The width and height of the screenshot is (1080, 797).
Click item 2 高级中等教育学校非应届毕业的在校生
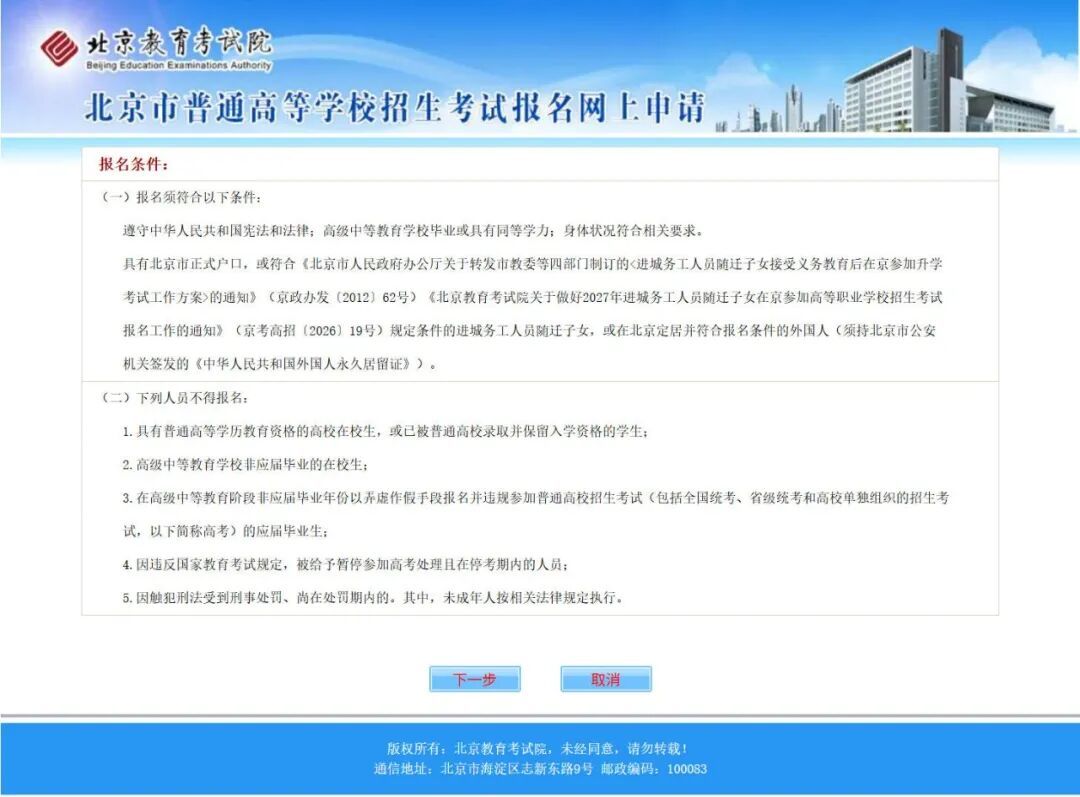pyautogui.click(x=245, y=465)
